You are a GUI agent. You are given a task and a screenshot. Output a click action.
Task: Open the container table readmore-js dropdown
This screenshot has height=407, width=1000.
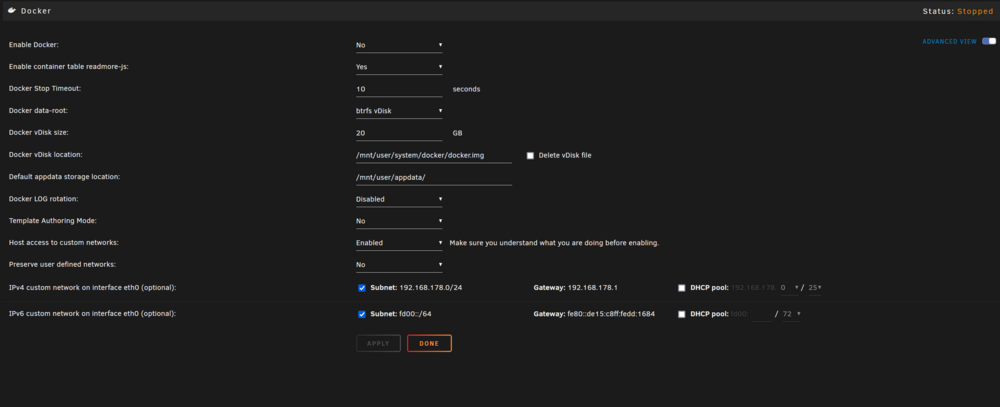tap(399, 67)
